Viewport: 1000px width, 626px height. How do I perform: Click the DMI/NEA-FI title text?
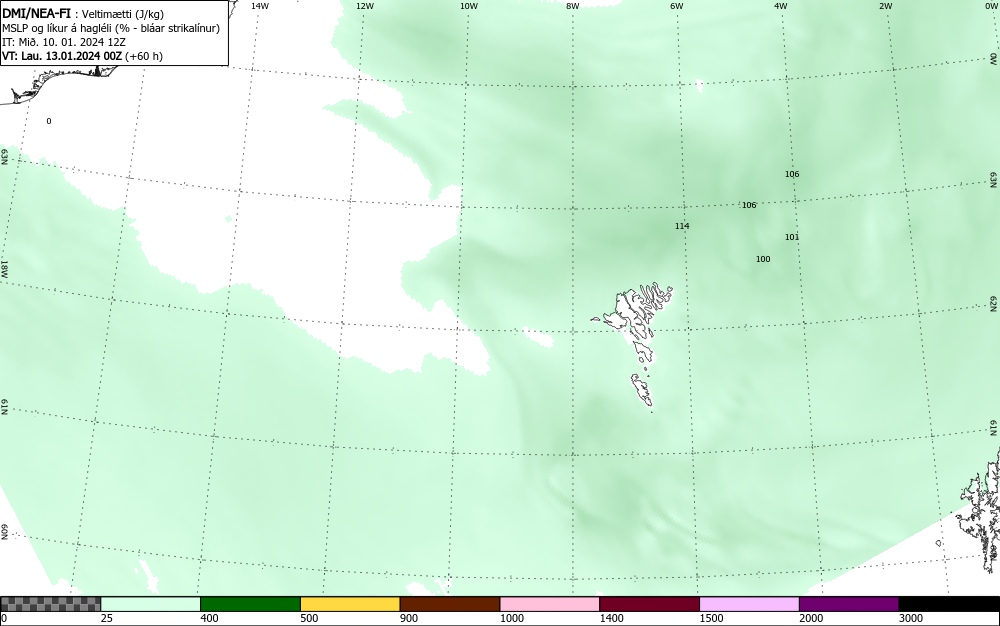[x=37, y=13]
